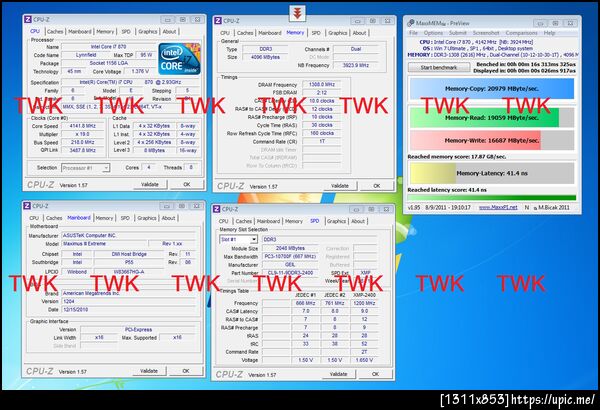Switch to the SPD tab in the Memory-tab window
600x410 pixels.
click(x=316, y=33)
